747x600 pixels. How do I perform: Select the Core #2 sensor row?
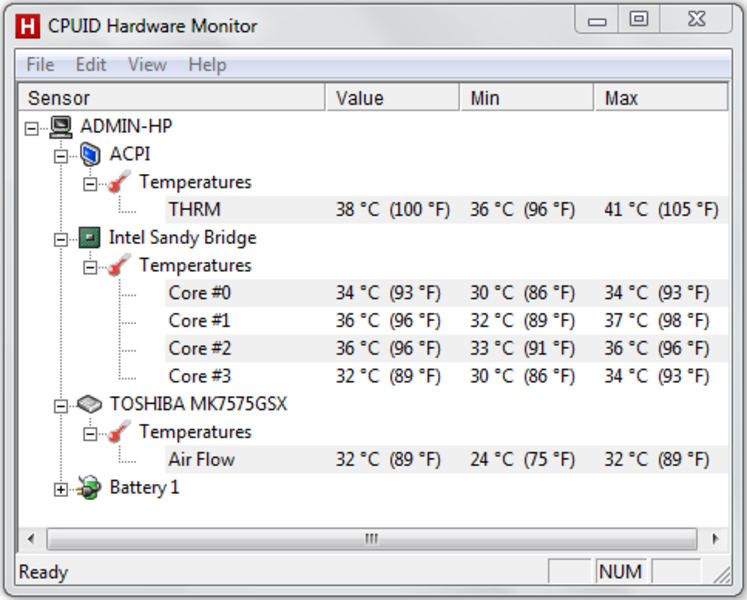pos(446,348)
